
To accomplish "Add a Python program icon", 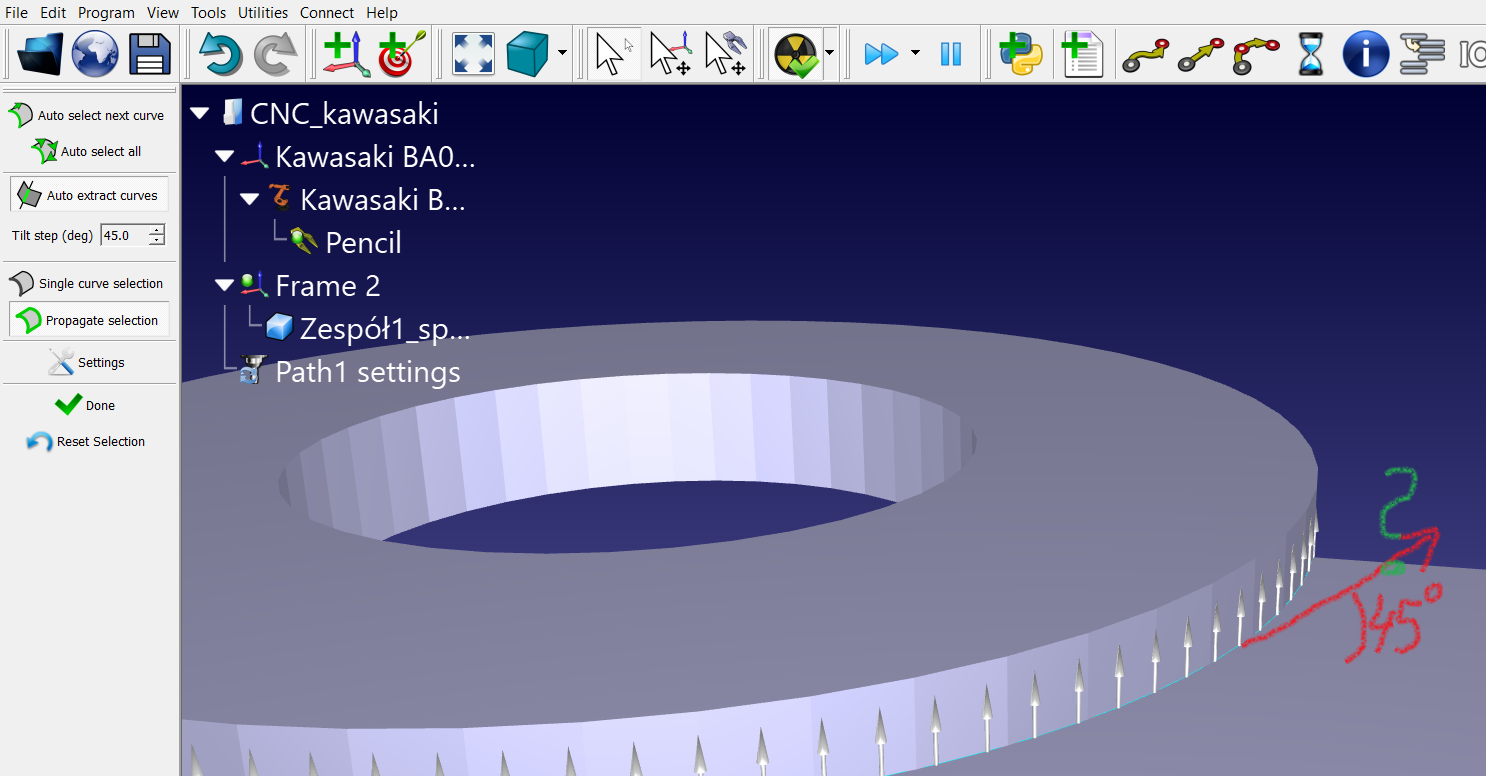I will tap(1021, 54).
